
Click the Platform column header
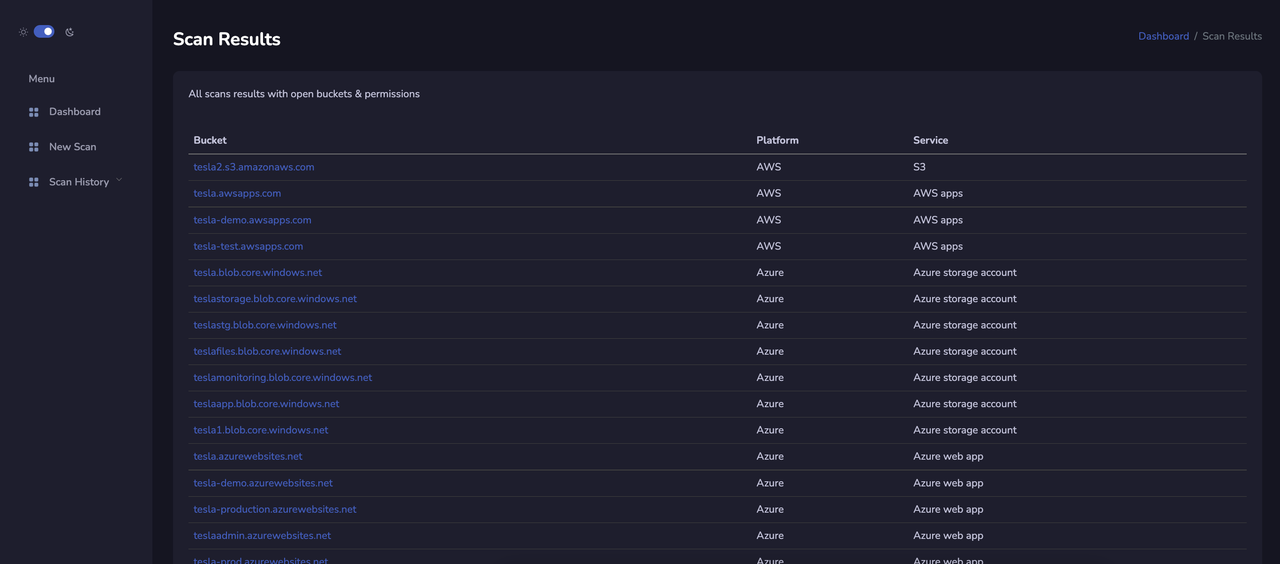tap(778, 140)
